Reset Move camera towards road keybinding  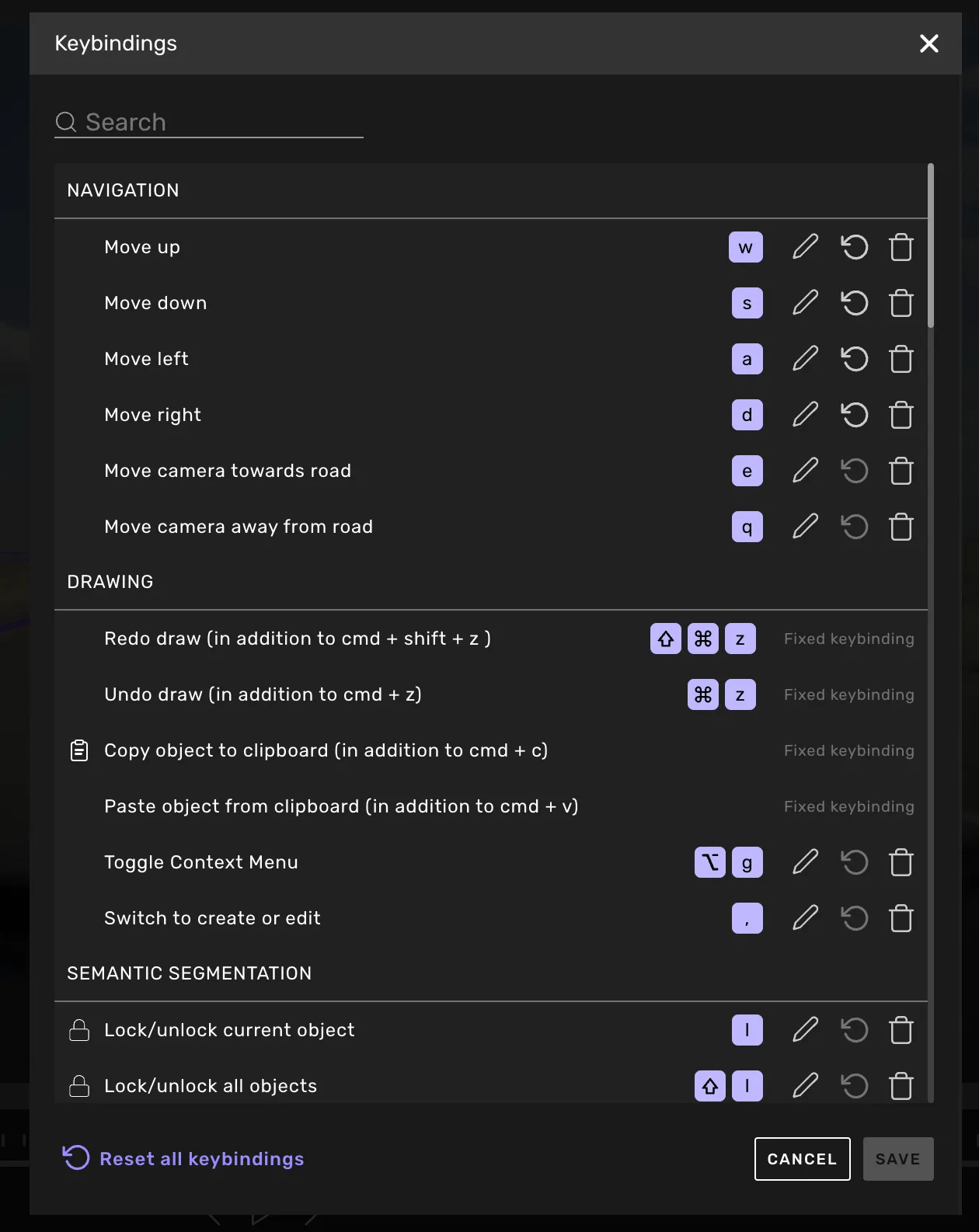[x=854, y=471]
